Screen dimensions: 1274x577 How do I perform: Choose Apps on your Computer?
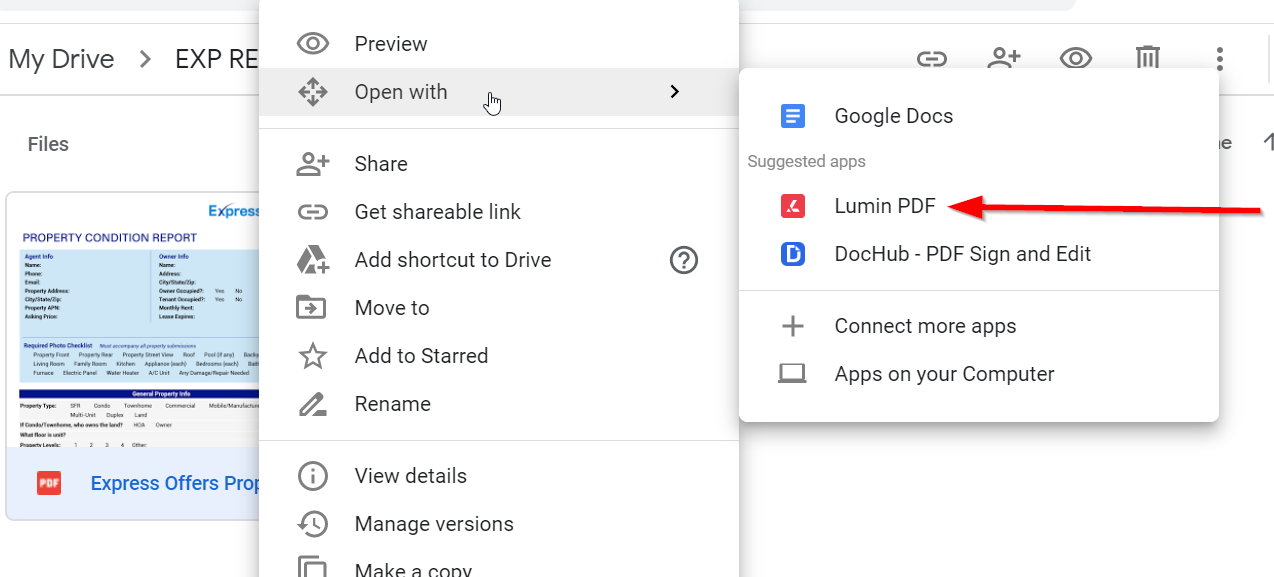(x=979, y=374)
